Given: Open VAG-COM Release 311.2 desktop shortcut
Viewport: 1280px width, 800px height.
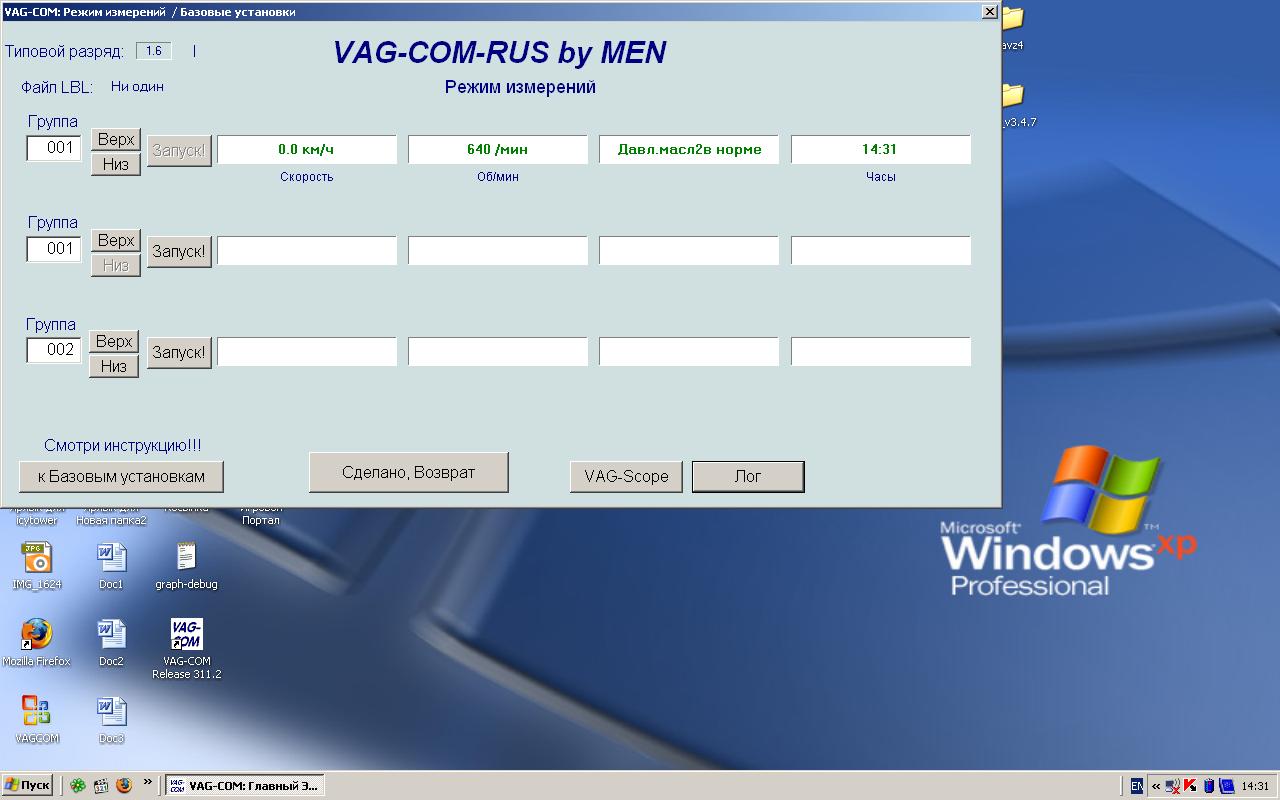Looking at the screenshot, I should click(186, 635).
